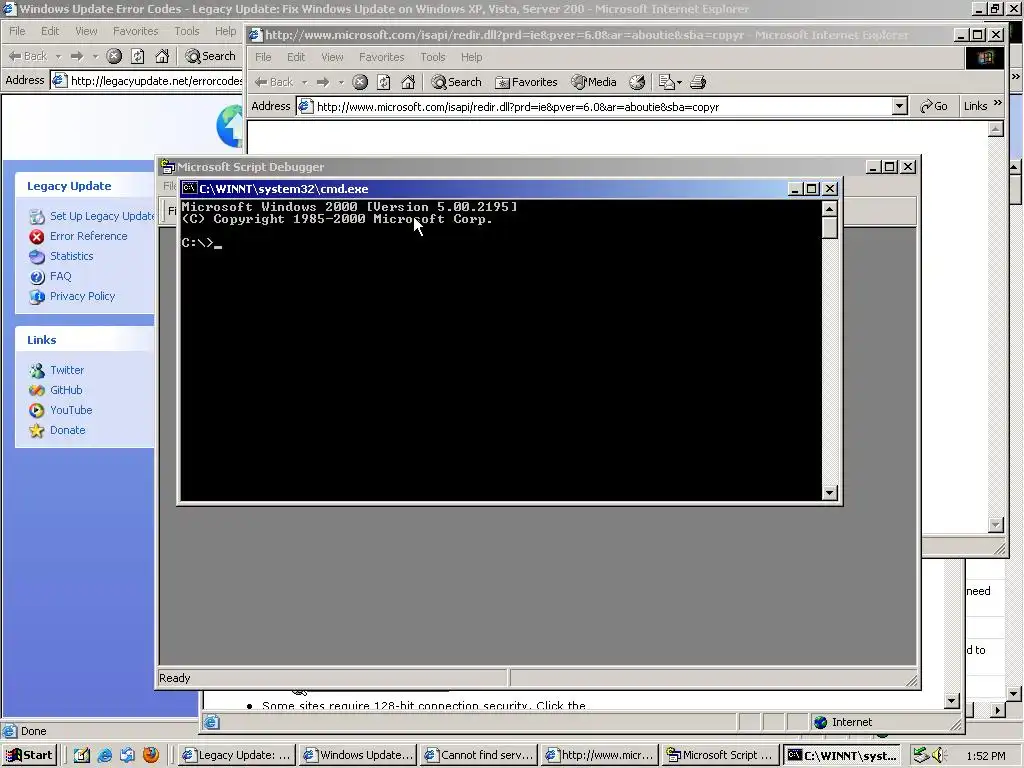Click cmd.exe scrollbar down arrow
The image size is (1024, 768).
click(829, 492)
